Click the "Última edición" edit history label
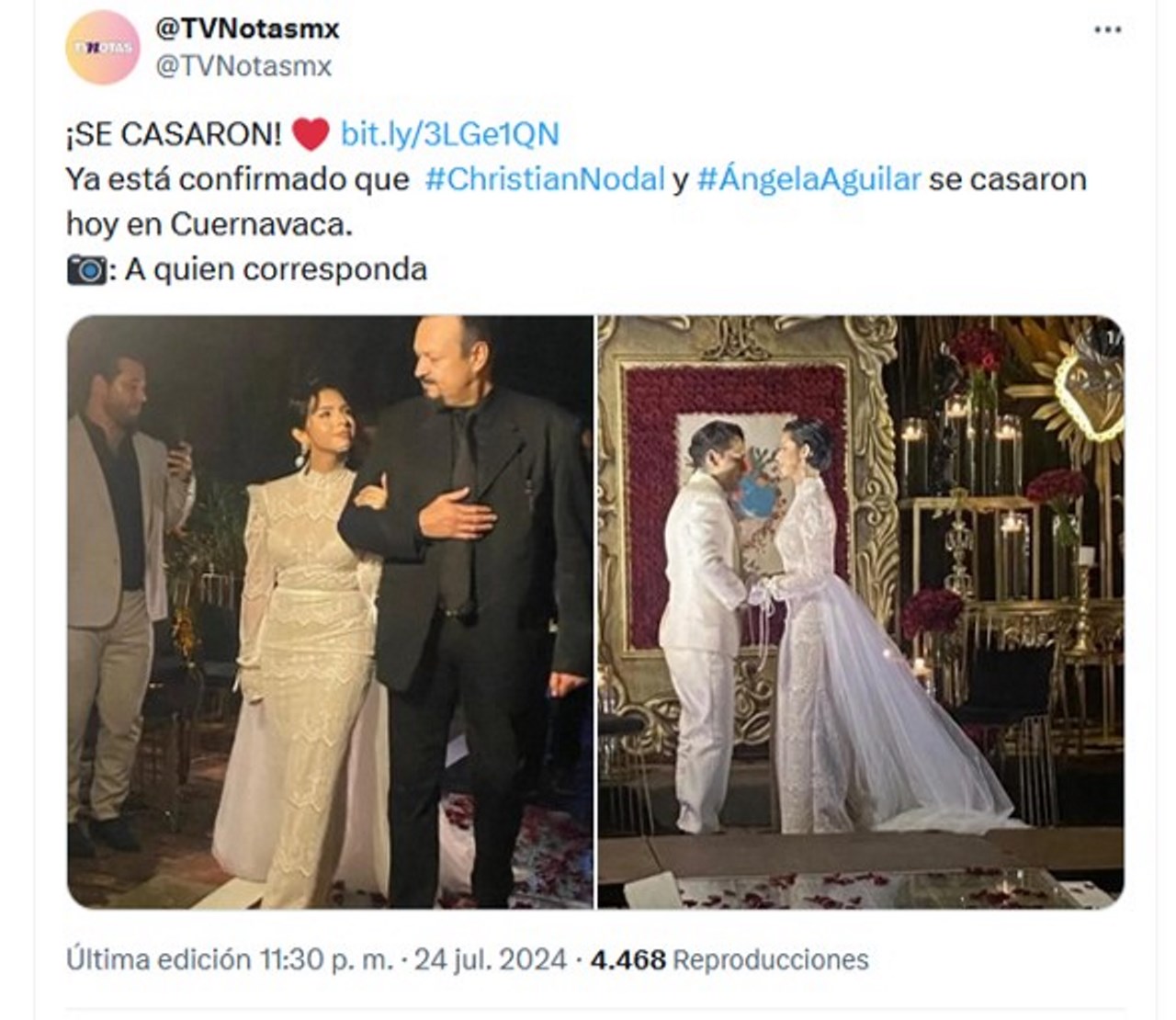The width and height of the screenshot is (1176, 1020). pyautogui.click(x=158, y=959)
